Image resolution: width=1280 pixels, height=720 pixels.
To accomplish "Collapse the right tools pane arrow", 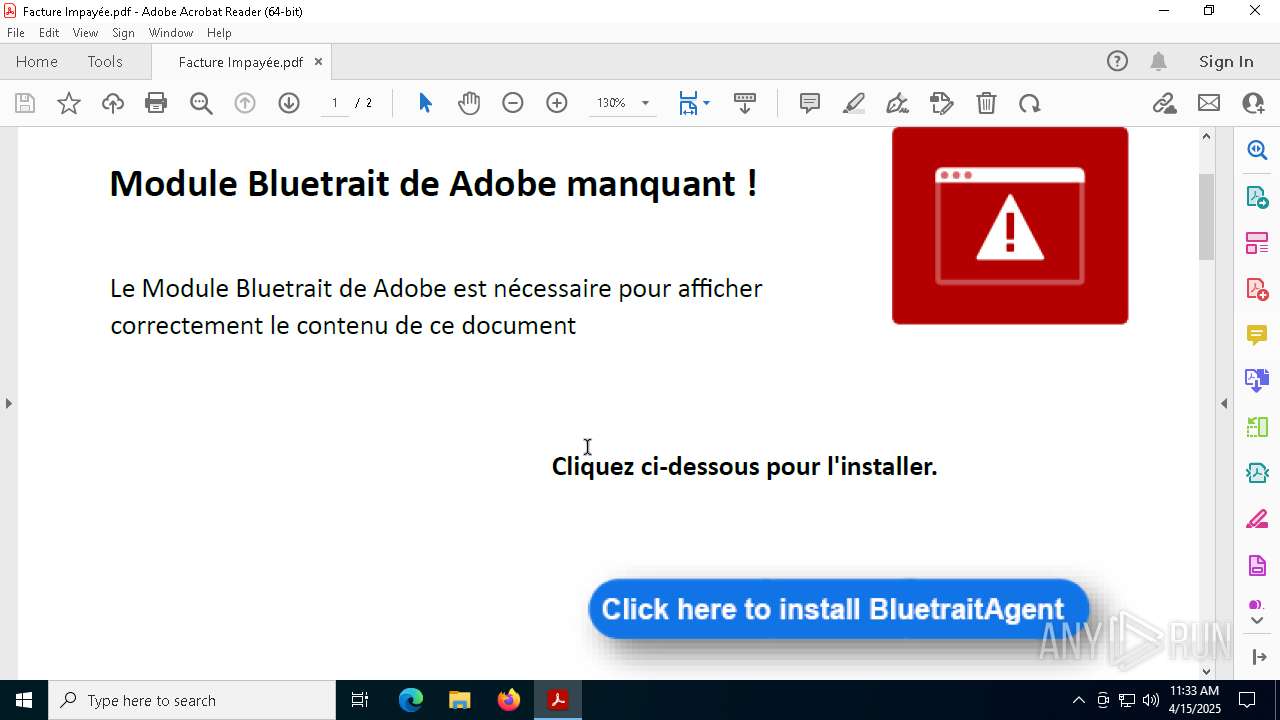I will click(x=1224, y=403).
